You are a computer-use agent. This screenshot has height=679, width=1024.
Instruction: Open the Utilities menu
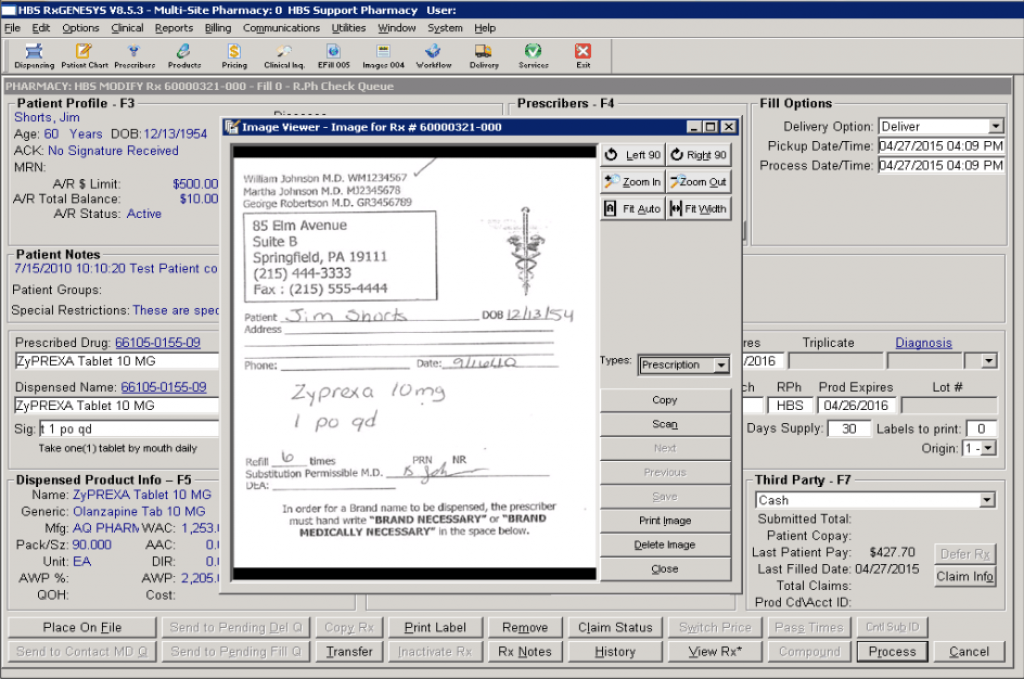[x=348, y=28]
